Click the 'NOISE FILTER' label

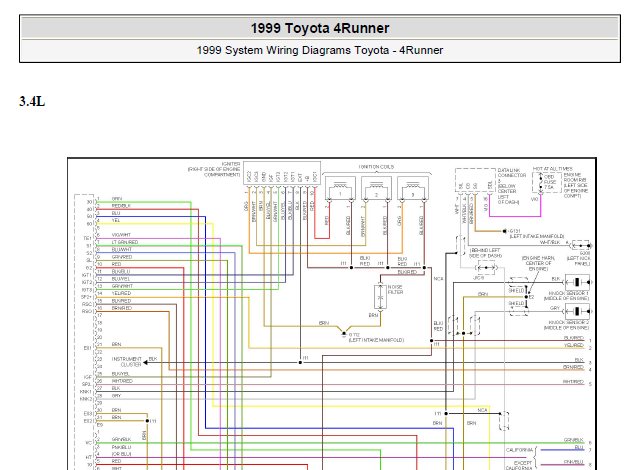395,289
